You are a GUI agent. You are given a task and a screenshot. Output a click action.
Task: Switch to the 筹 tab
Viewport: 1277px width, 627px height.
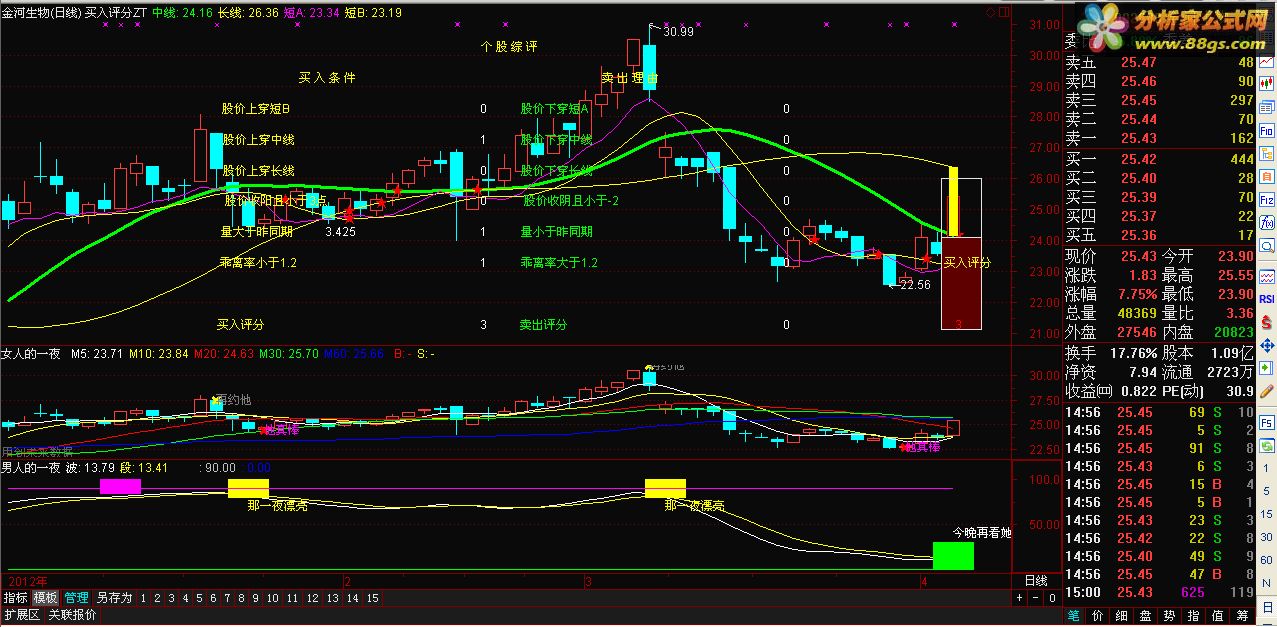coord(1242,615)
